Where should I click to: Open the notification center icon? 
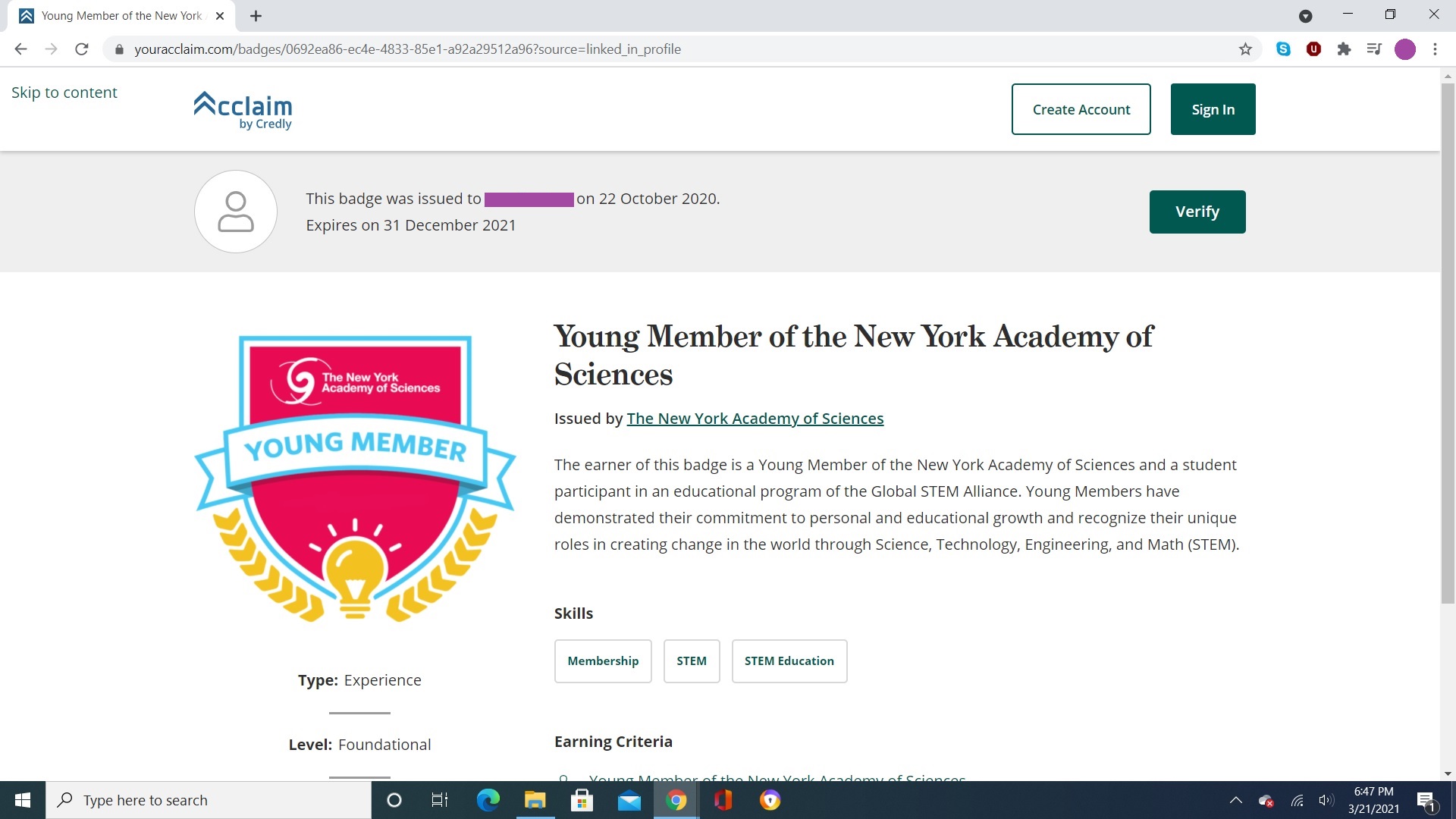coord(1426,800)
